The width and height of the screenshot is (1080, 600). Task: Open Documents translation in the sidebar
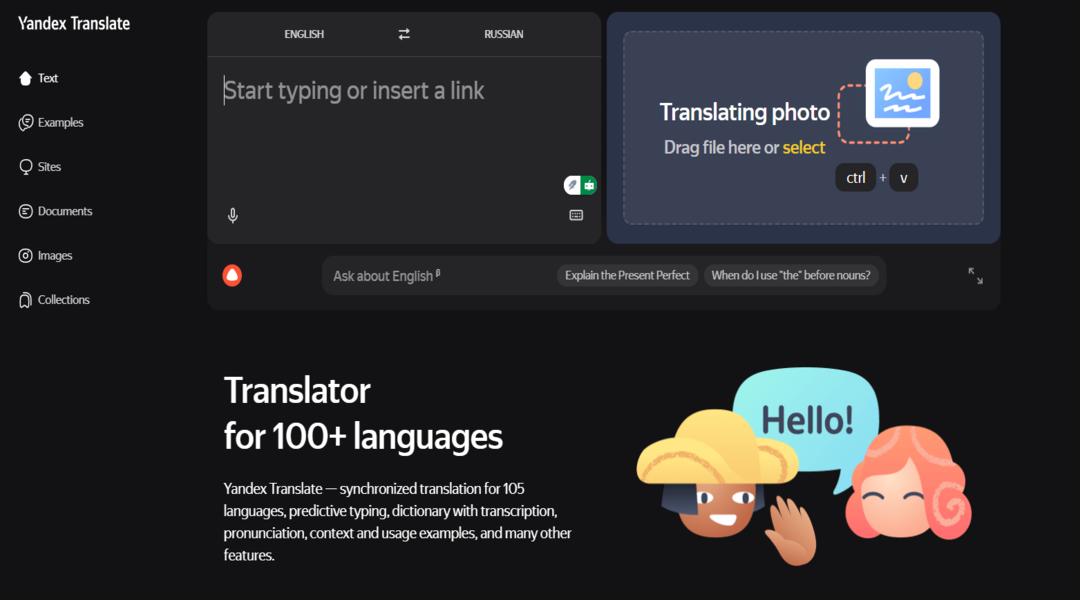pos(56,211)
